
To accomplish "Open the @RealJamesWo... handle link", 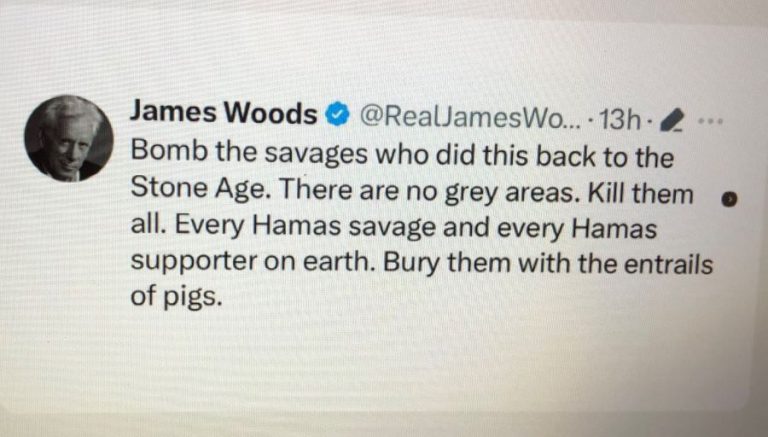I will click(x=470, y=117).
